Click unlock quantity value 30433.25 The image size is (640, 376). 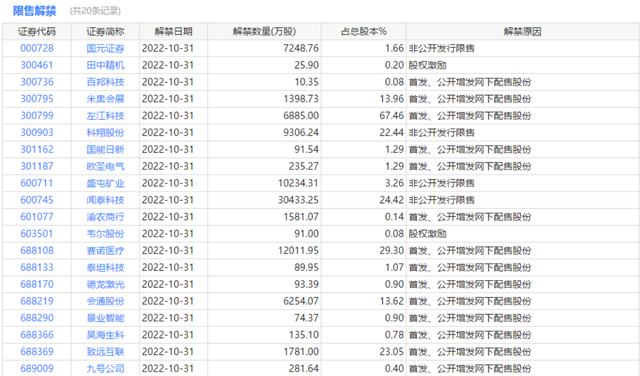tap(298, 200)
